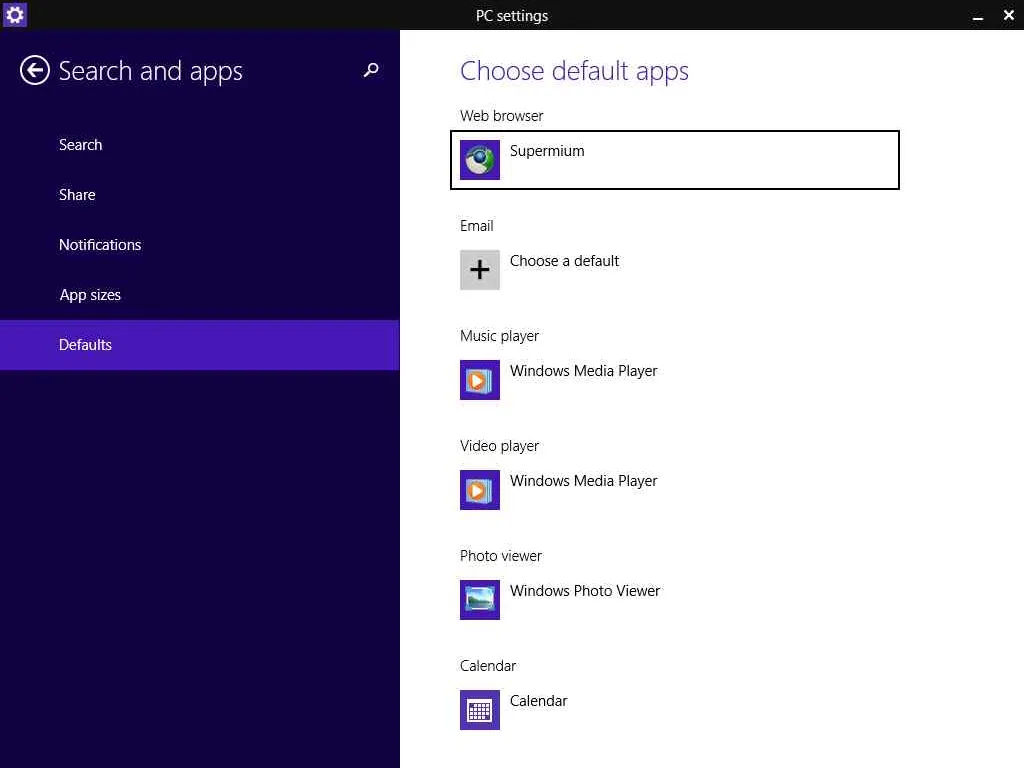Select App sizes in sidebar
This screenshot has height=768, width=1024.
click(90, 295)
